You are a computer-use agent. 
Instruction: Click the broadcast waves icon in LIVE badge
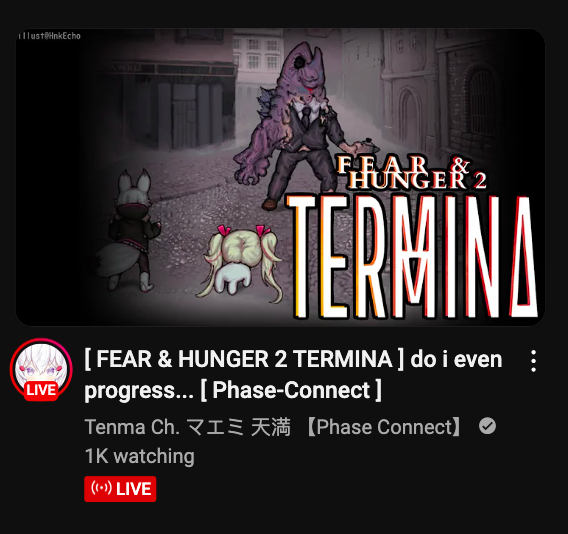coord(101,488)
